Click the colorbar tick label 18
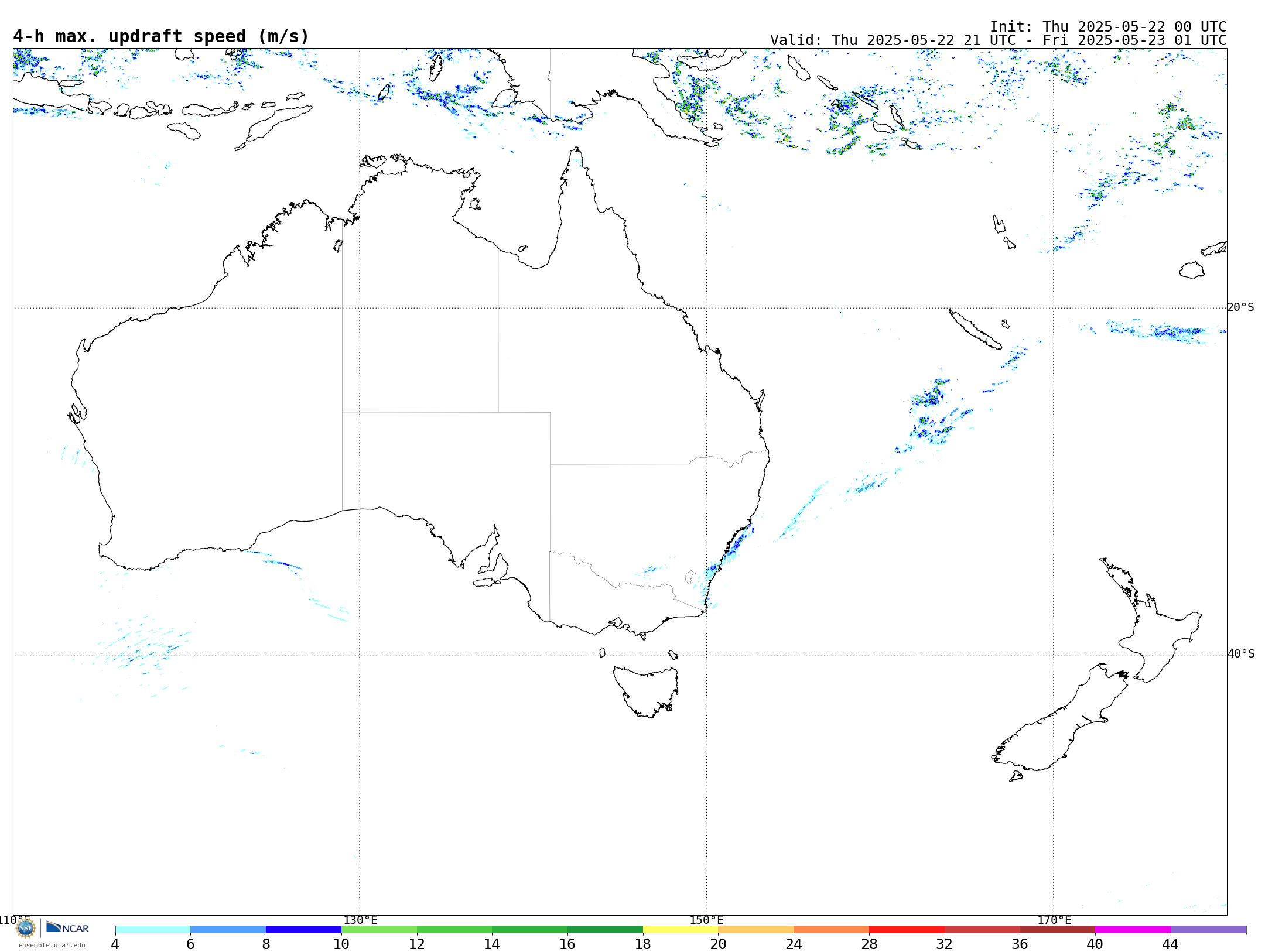The image size is (1265, 952). (643, 944)
